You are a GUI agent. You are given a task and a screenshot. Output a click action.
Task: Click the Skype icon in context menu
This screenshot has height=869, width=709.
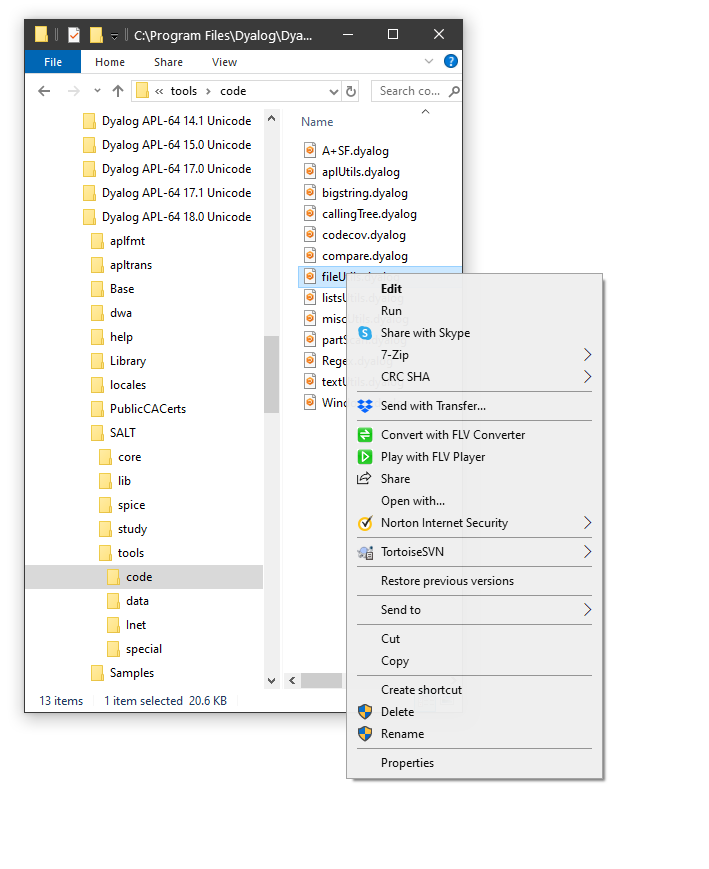coord(365,333)
